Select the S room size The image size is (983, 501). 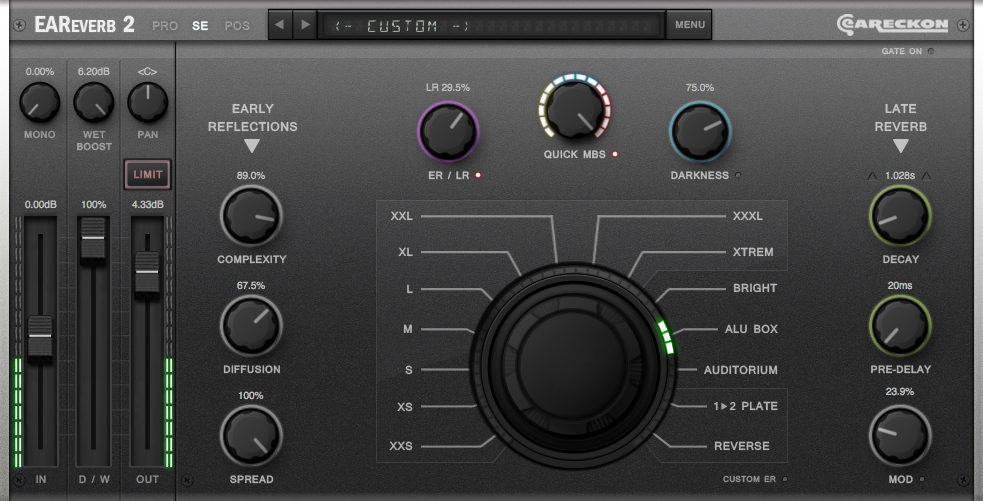tap(409, 370)
